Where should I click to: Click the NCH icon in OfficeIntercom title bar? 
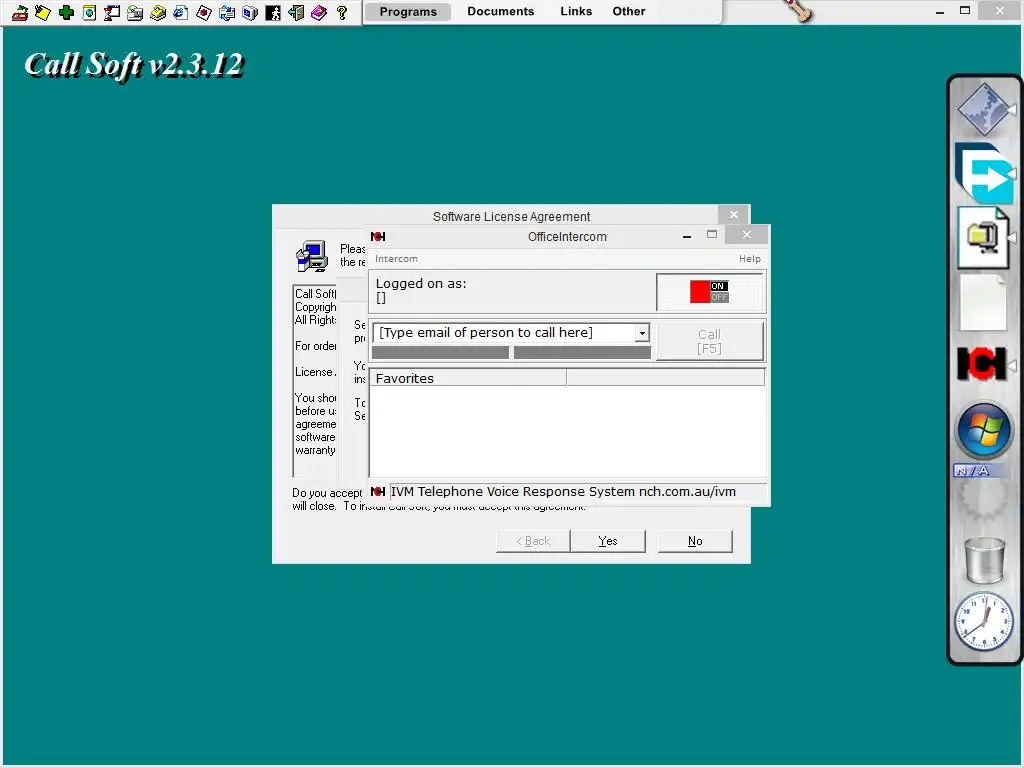coord(378,236)
